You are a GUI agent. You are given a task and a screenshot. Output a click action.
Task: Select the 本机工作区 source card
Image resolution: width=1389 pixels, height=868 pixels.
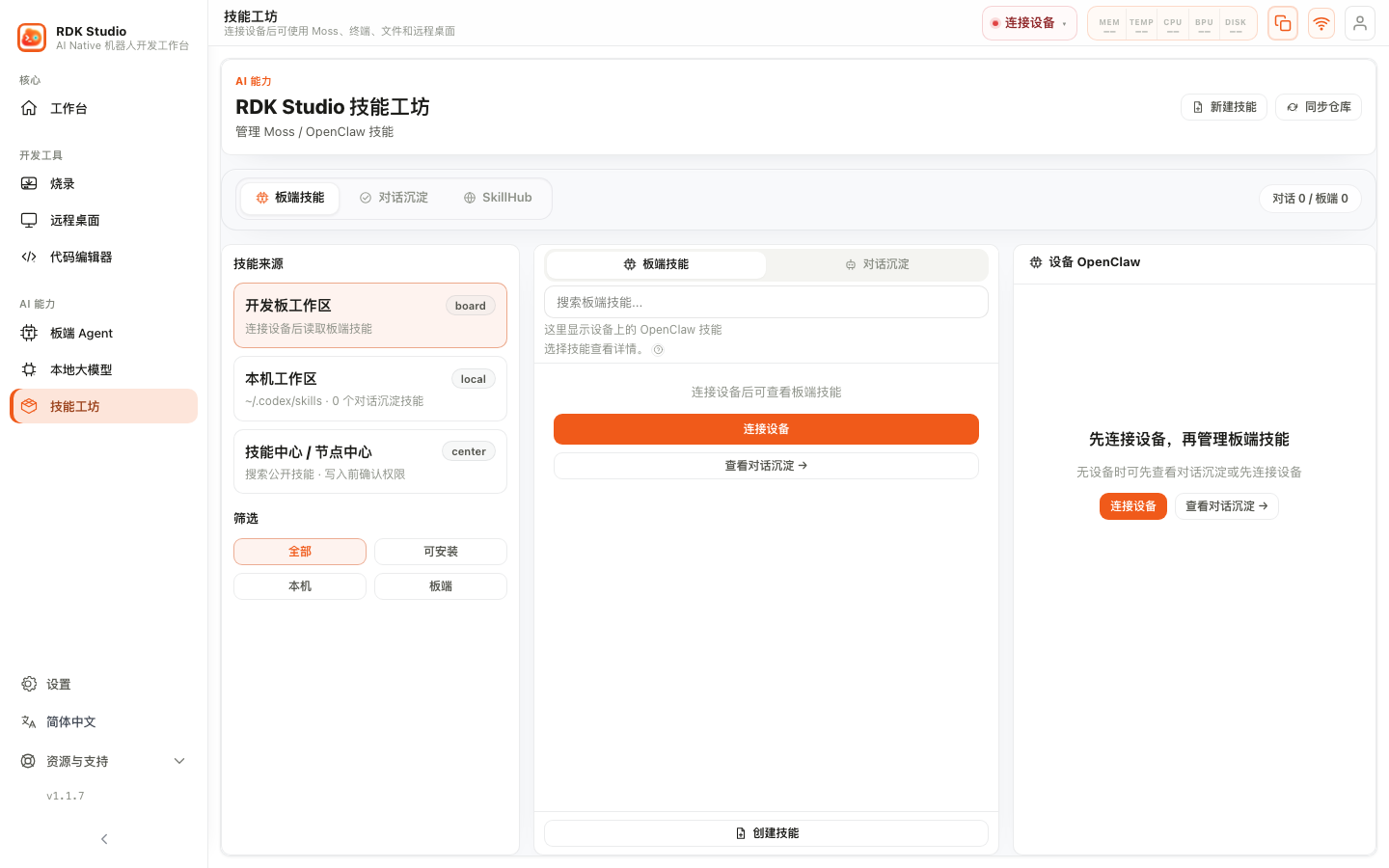pos(370,389)
